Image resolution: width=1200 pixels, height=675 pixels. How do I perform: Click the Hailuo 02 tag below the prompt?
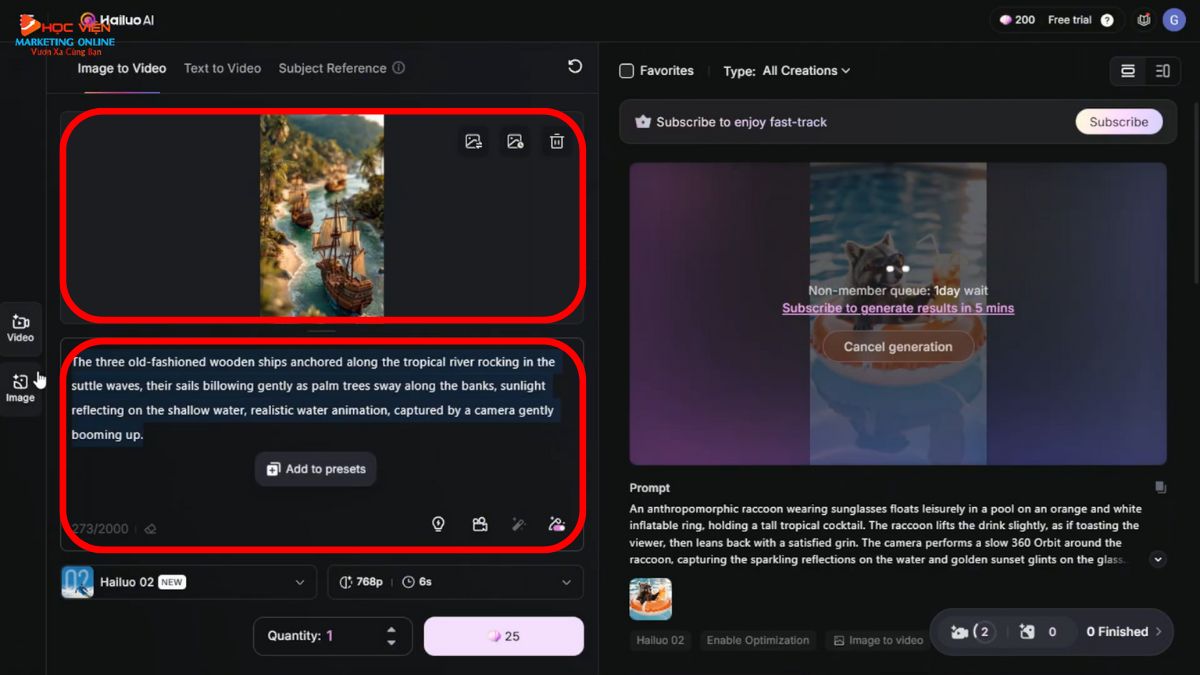point(661,640)
